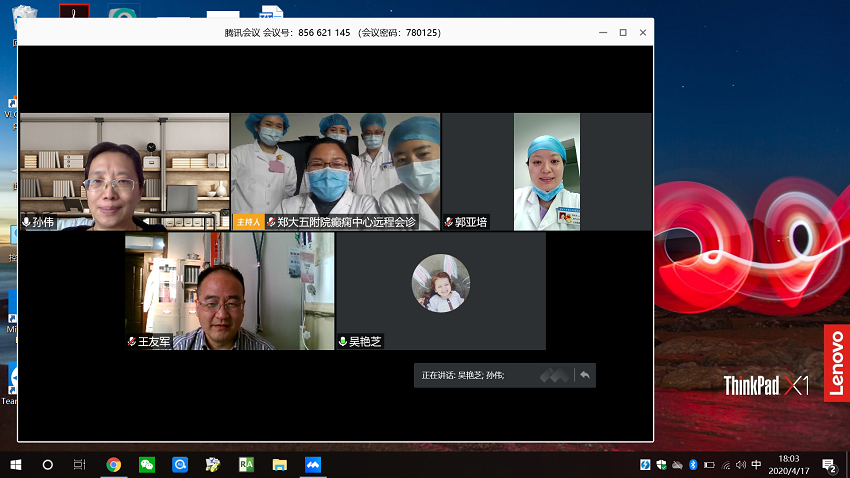
Task: Click the Cortana search circle icon
Action: point(48,465)
